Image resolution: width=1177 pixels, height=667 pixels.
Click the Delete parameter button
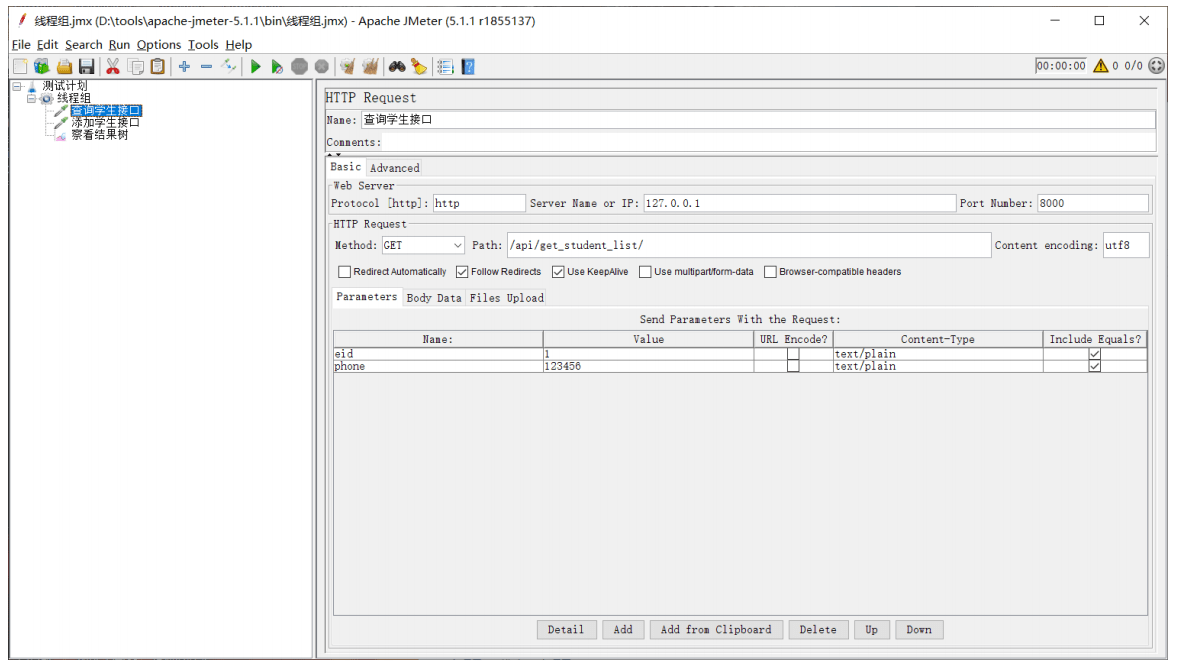click(817, 629)
